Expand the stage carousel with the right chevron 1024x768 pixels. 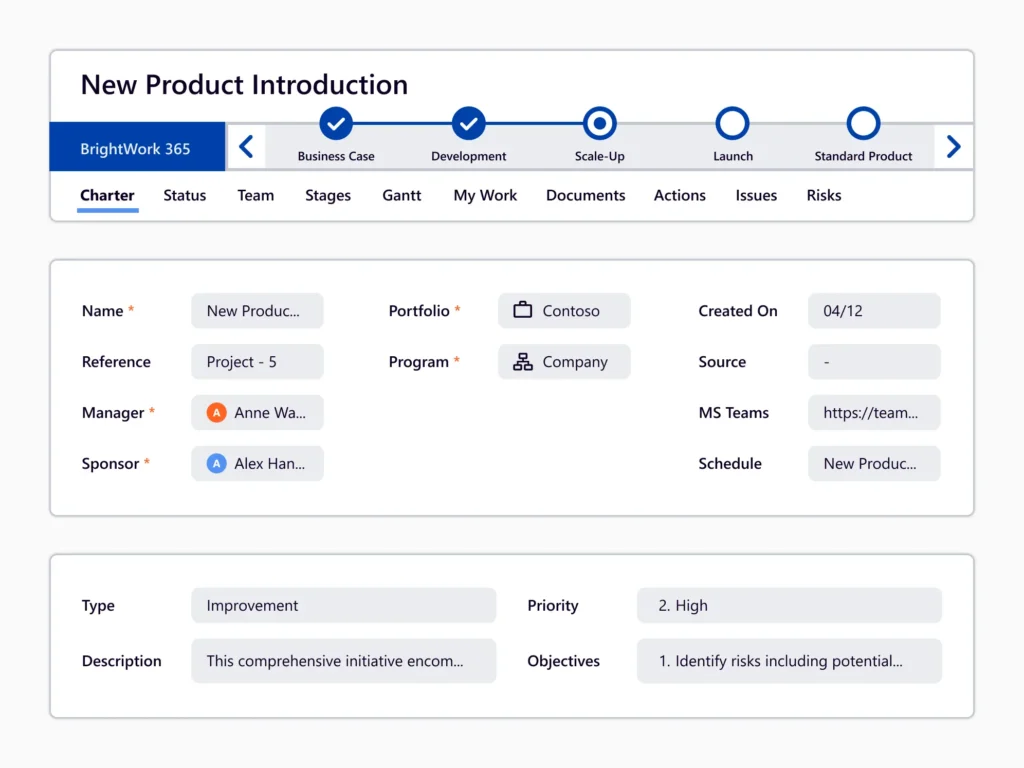[953, 146]
